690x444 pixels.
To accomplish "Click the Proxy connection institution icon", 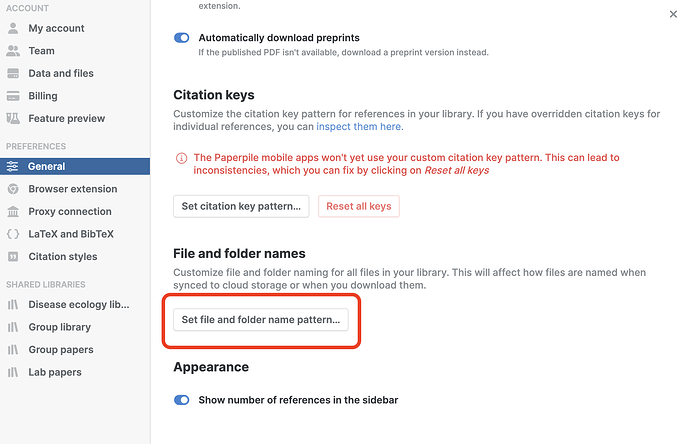I will (13, 211).
